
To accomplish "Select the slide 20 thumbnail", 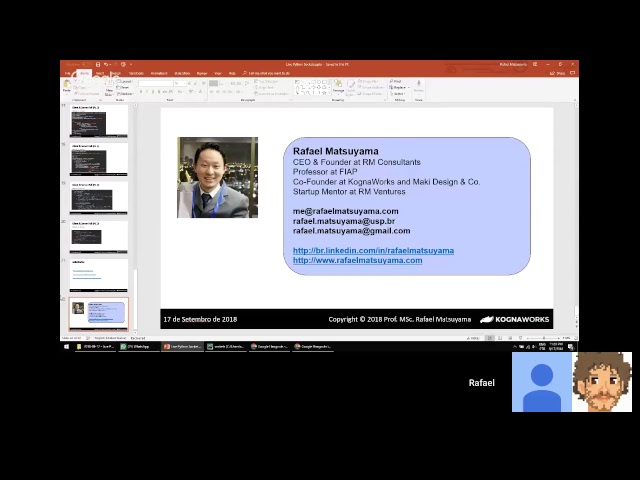I will click(98, 237).
